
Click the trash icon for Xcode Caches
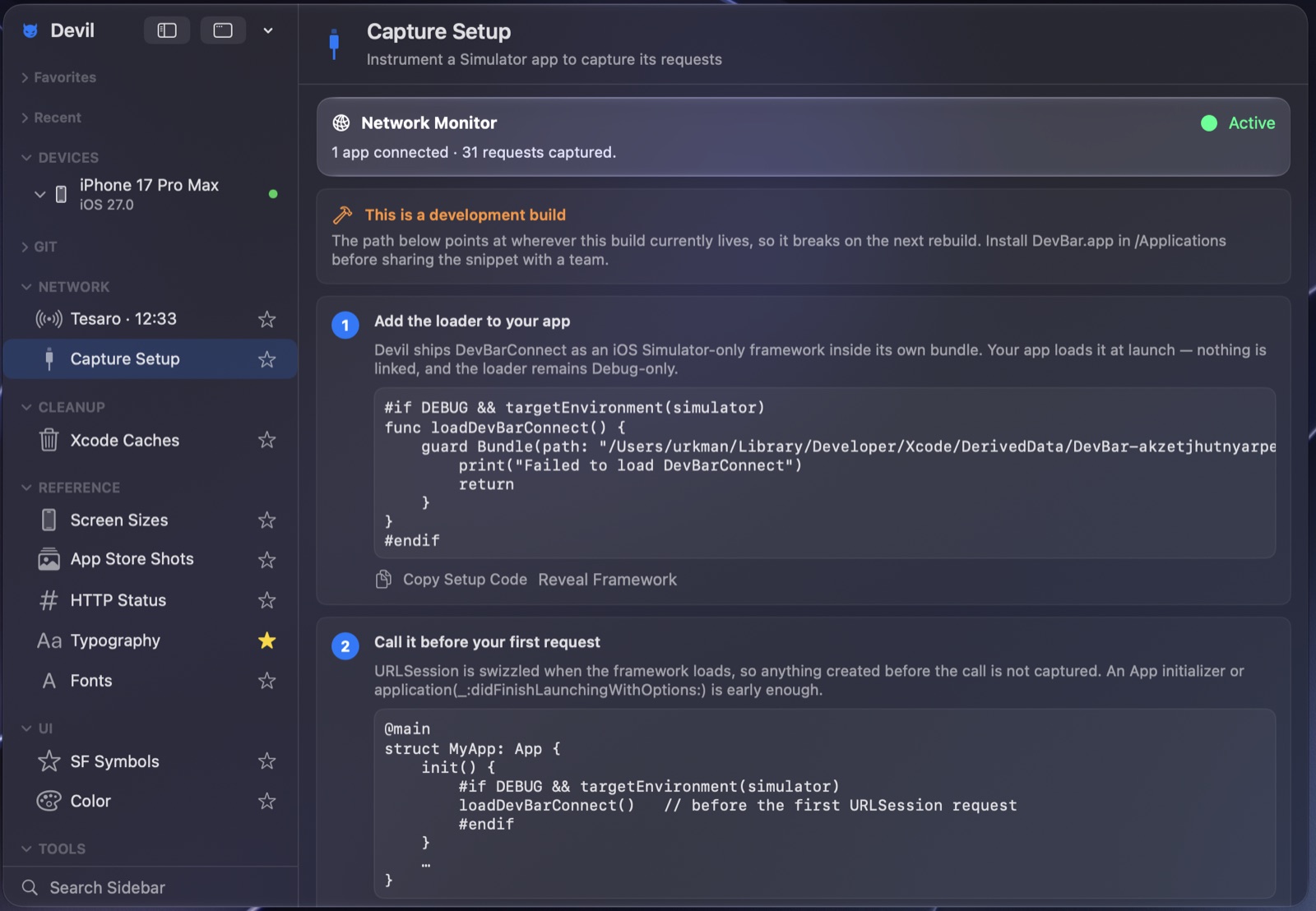point(49,440)
